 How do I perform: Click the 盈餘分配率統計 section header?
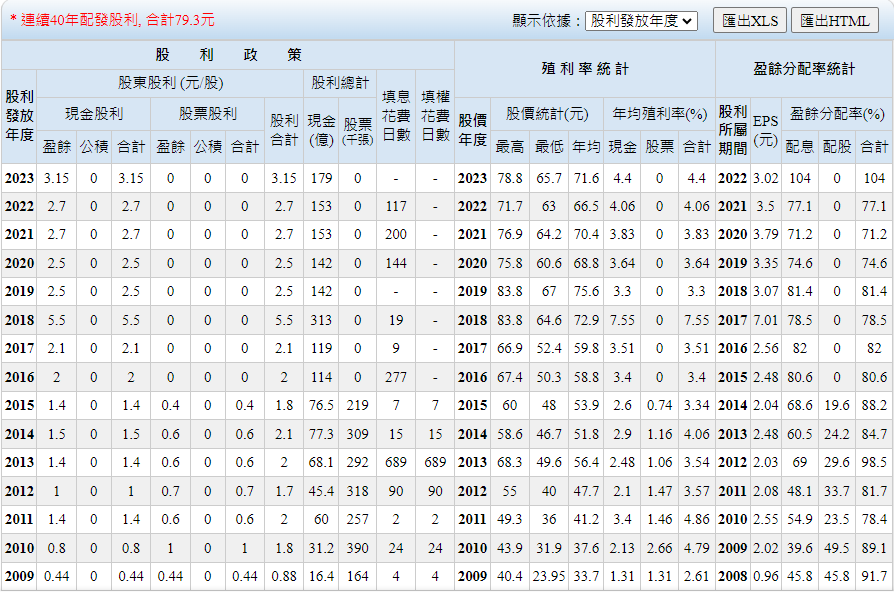(x=804, y=69)
